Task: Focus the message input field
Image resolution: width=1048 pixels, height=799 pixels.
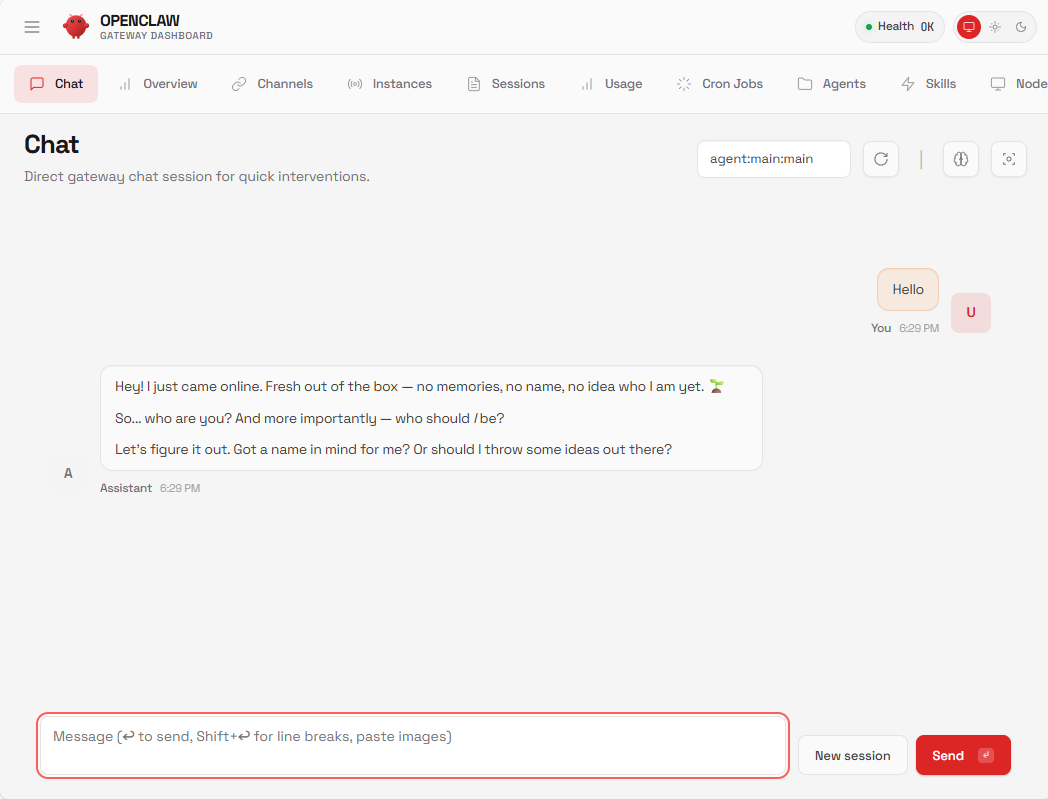Action: click(412, 745)
